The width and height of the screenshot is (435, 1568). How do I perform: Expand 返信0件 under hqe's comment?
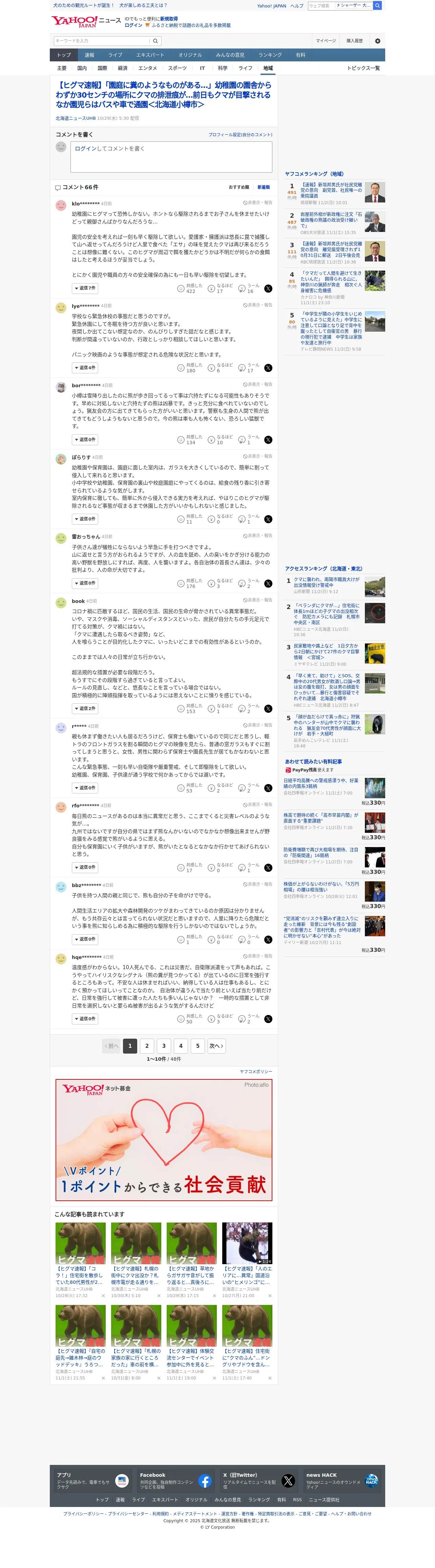tap(85, 1019)
